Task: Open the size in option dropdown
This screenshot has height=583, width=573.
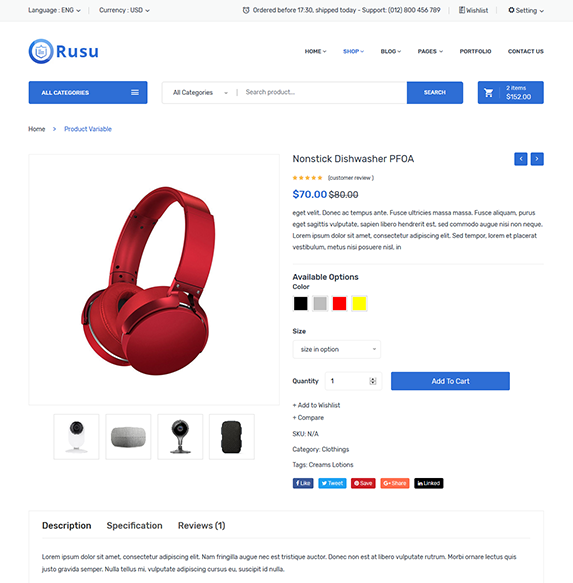Action: click(x=337, y=349)
